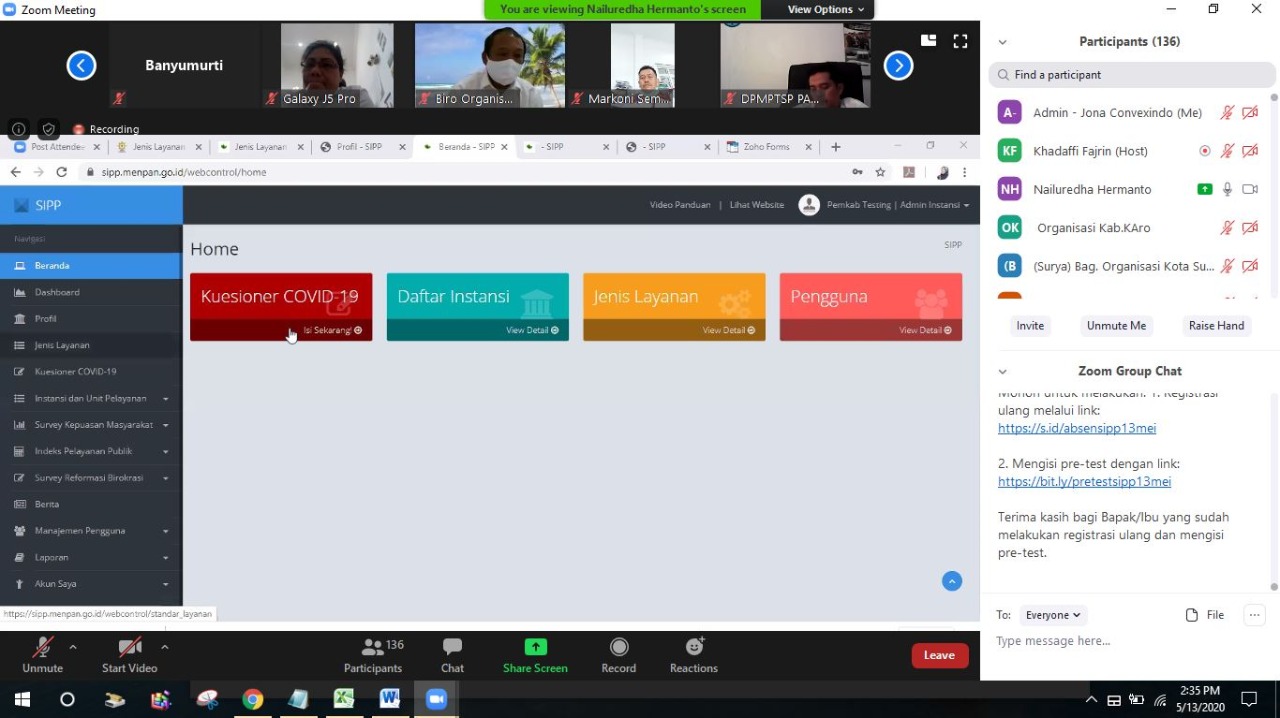Toggle camera icon for Nailuredha Hermanto
Viewport: 1280px width, 718px height.
[x=1250, y=189]
